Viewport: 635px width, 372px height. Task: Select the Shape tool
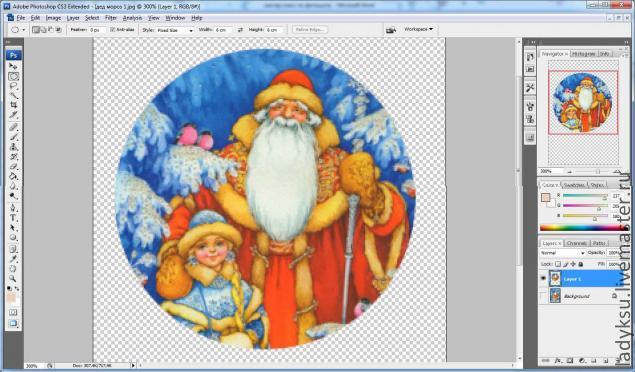[x=13, y=238]
